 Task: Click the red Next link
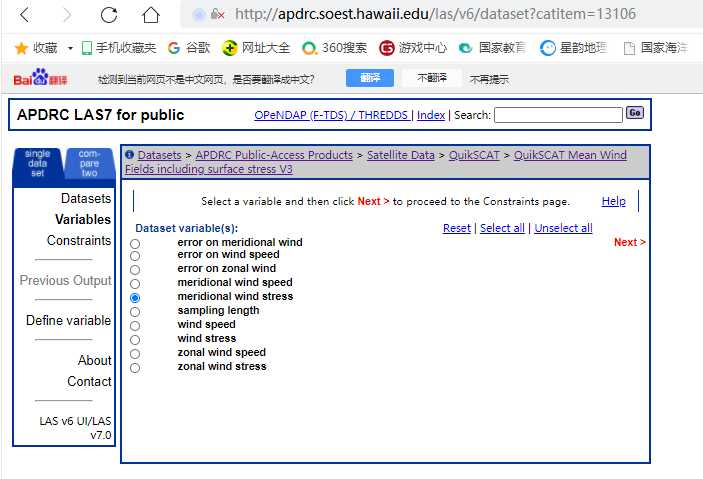(x=629, y=242)
